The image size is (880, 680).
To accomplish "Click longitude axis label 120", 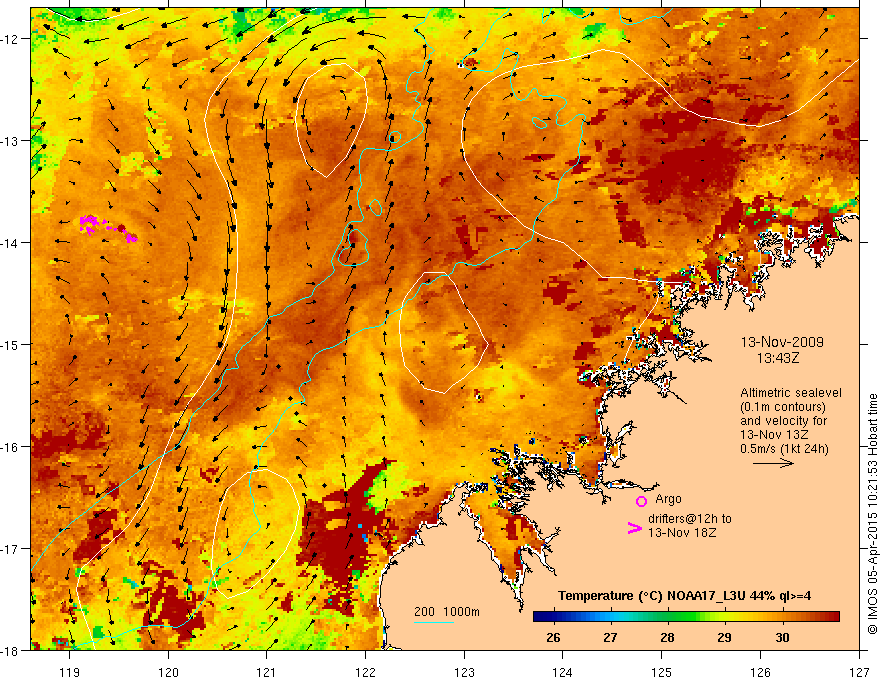I will point(168,672).
